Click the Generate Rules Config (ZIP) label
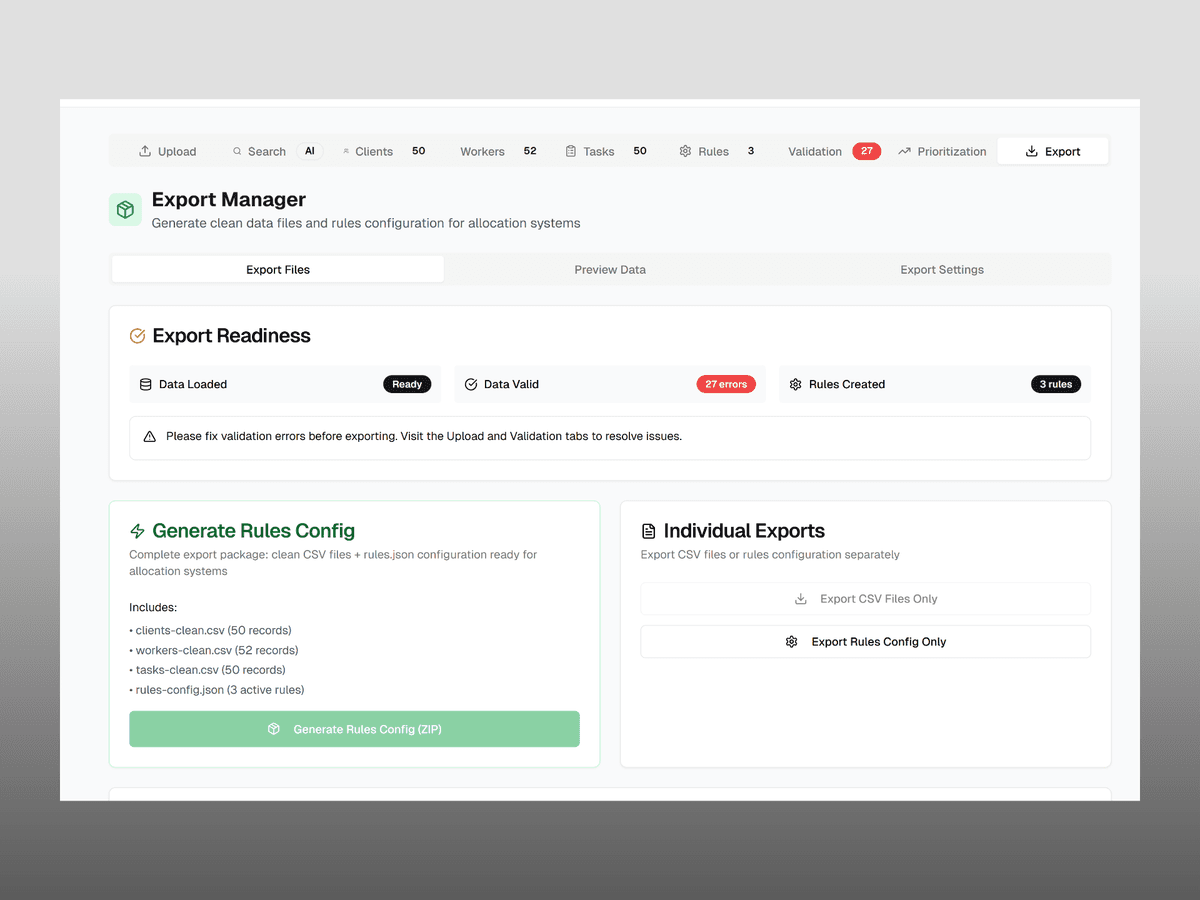 367,729
